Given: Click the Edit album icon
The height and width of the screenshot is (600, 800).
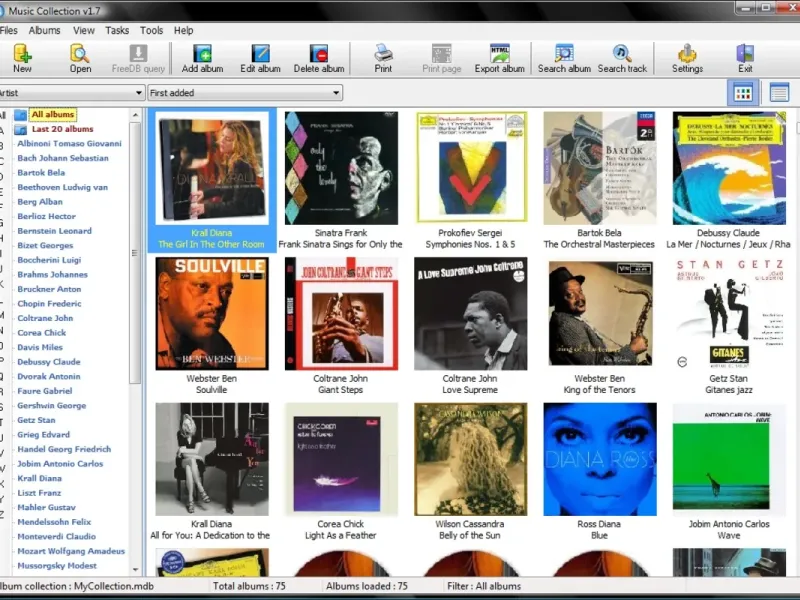Looking at the screenshot, I should tap(261, 53).
